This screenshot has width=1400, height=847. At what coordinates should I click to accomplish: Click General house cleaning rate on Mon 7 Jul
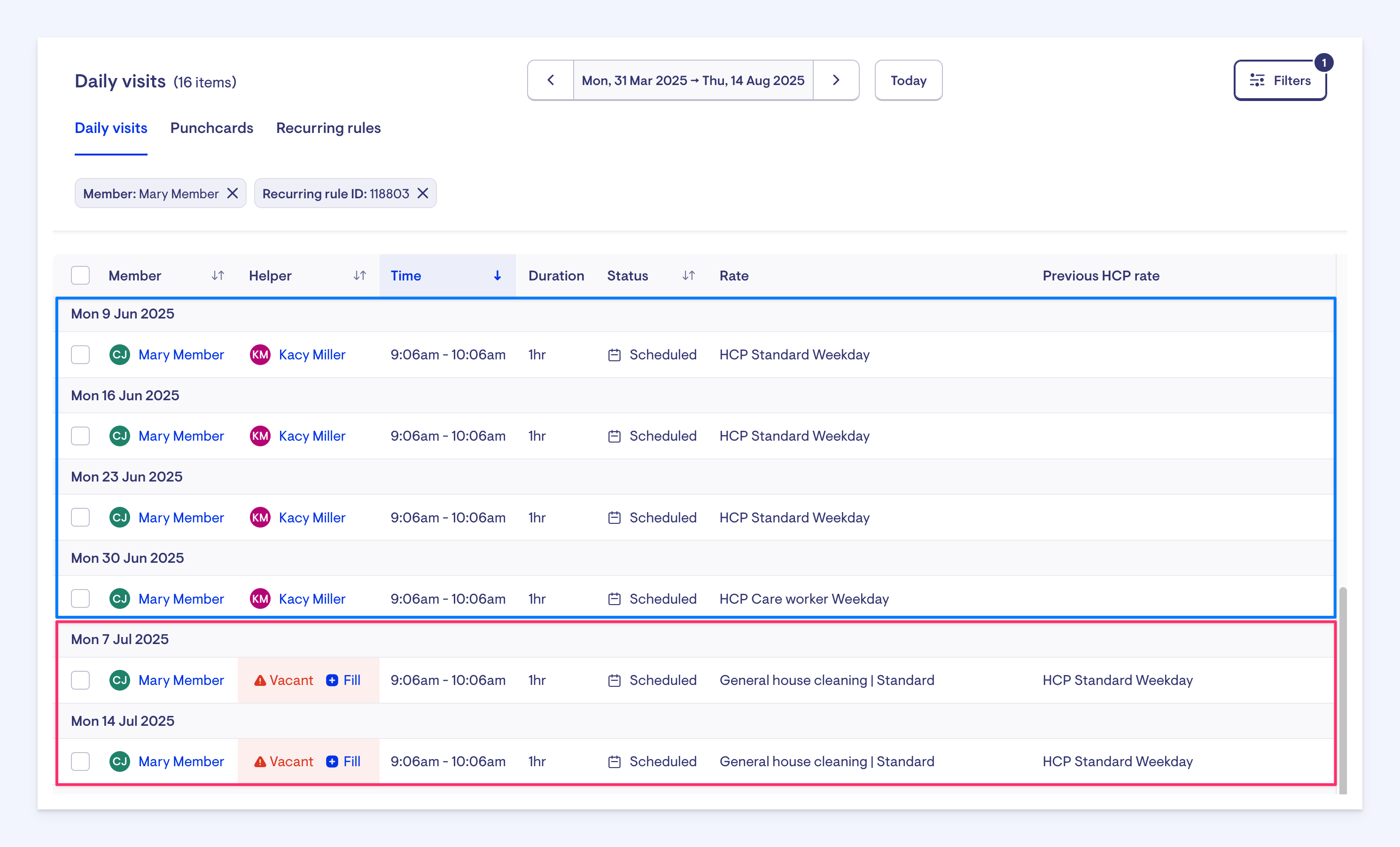click(827, 680)
